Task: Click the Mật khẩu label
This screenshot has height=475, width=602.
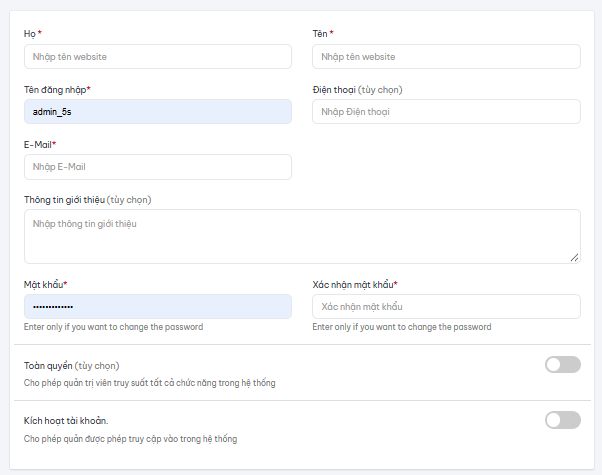Action: click(x=43, y=285)
